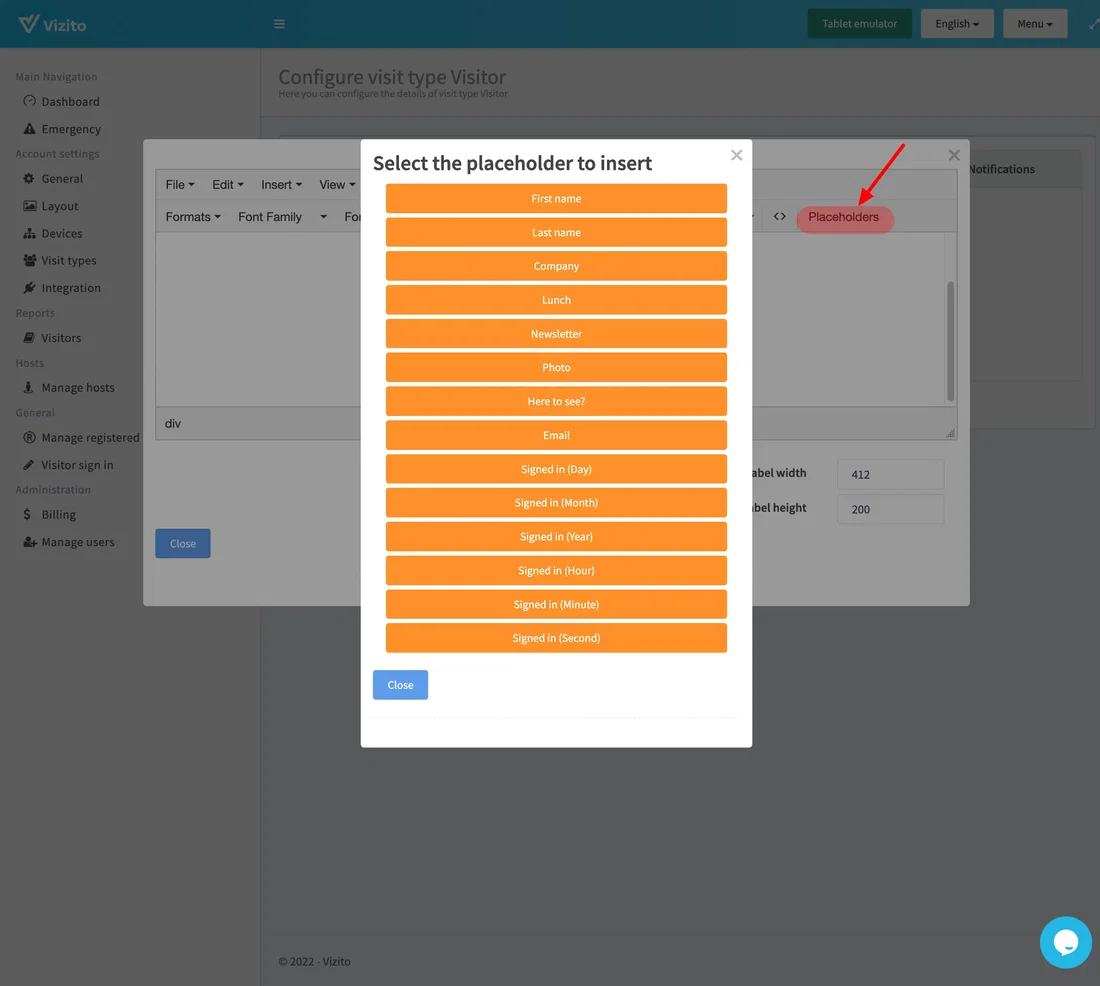Open the Manage hosts page
Screen dimensions: 1100x986
[79, 387]
